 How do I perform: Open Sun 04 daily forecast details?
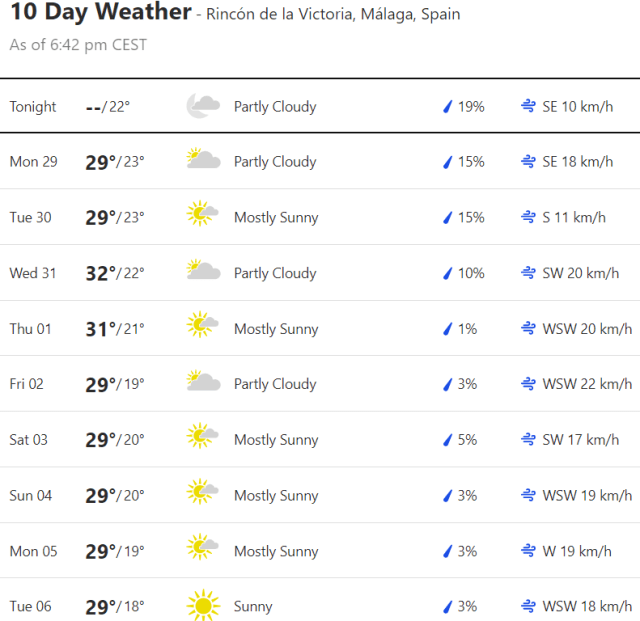click(31, 495)
